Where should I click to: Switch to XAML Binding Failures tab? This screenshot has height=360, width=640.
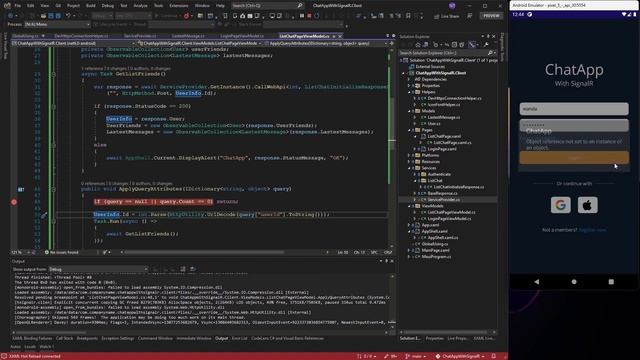[x=32, y=338]
